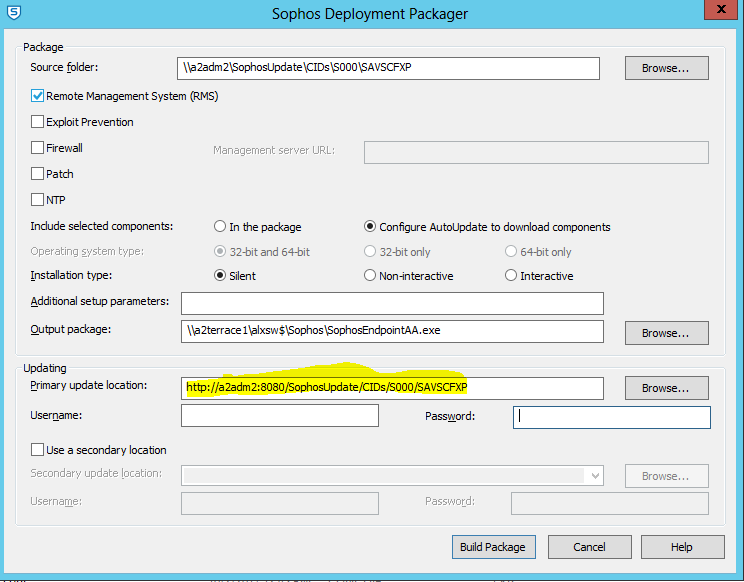This screenshot has width=744, height=582.
Task: Browse for the Primary update location
Action: tap(667, 388)
